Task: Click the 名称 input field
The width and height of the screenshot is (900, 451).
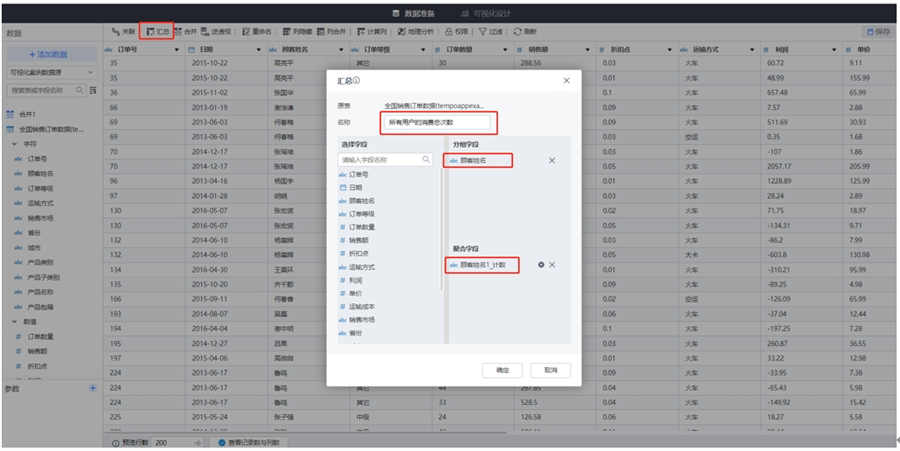Action: coord(436,121)
